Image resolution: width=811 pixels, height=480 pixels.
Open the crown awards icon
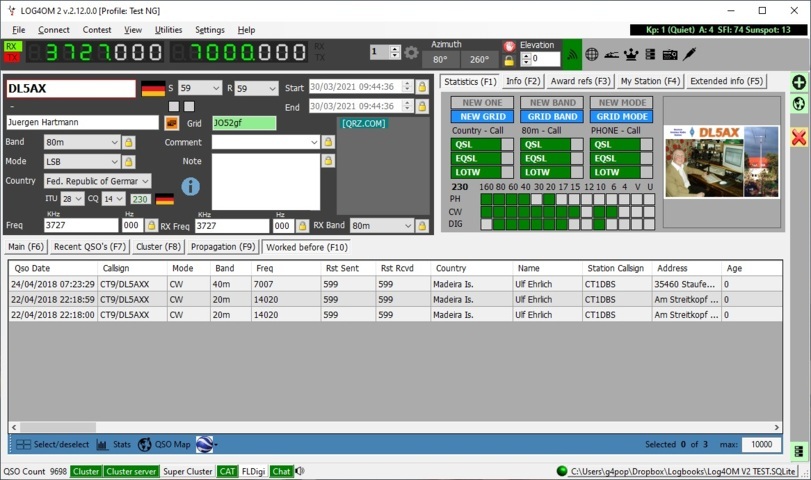point(631,54)
